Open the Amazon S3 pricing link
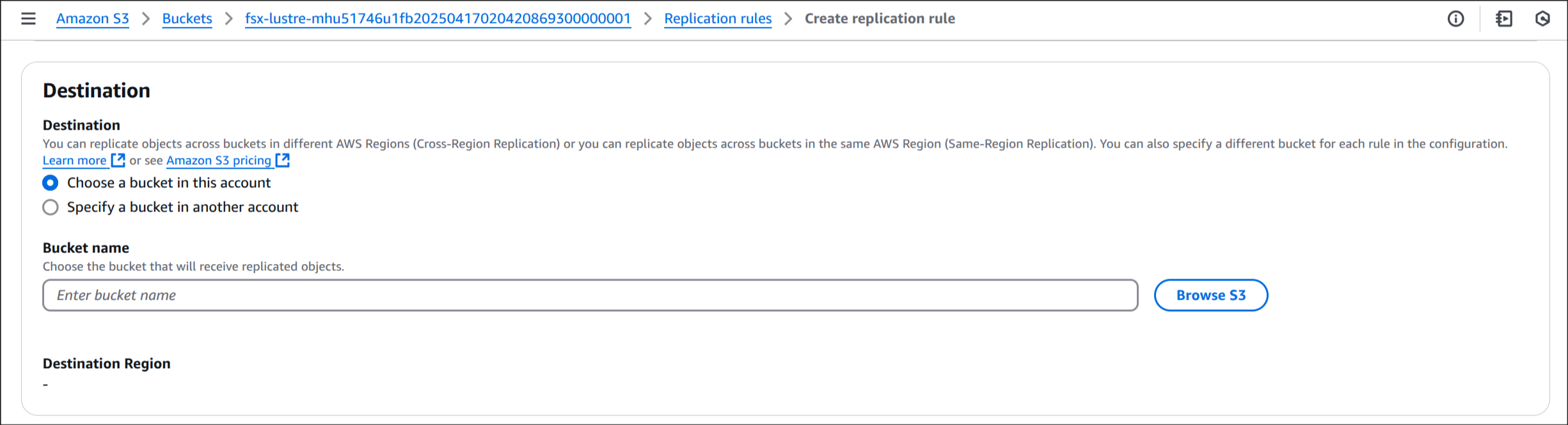 click(x=219, y=160)
